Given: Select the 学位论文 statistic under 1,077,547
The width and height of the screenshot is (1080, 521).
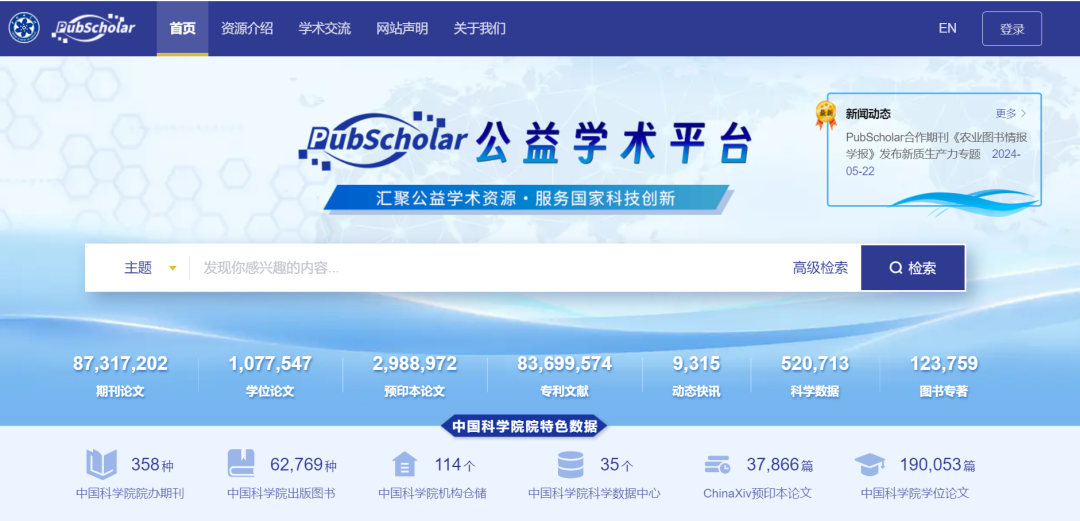Looking at the screenshot, I should [x=270, y=391].
